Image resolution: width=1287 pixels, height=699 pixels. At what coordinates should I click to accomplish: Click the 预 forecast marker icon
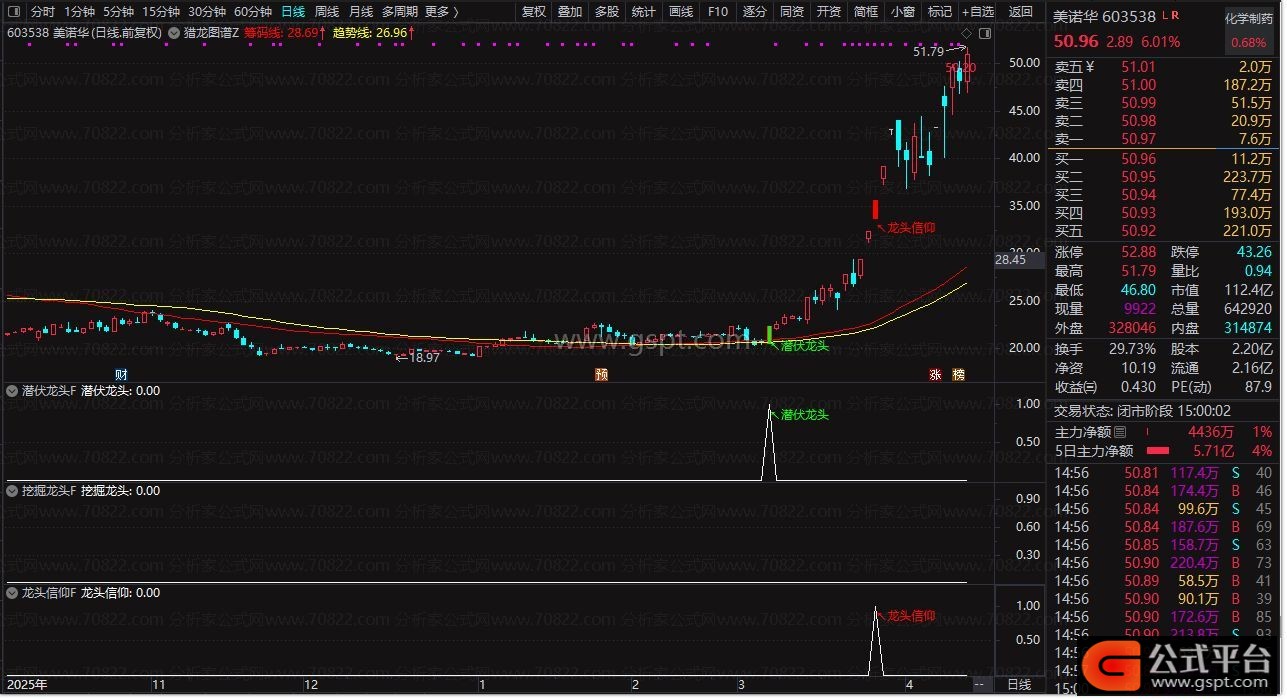click(x=600, y=375)
